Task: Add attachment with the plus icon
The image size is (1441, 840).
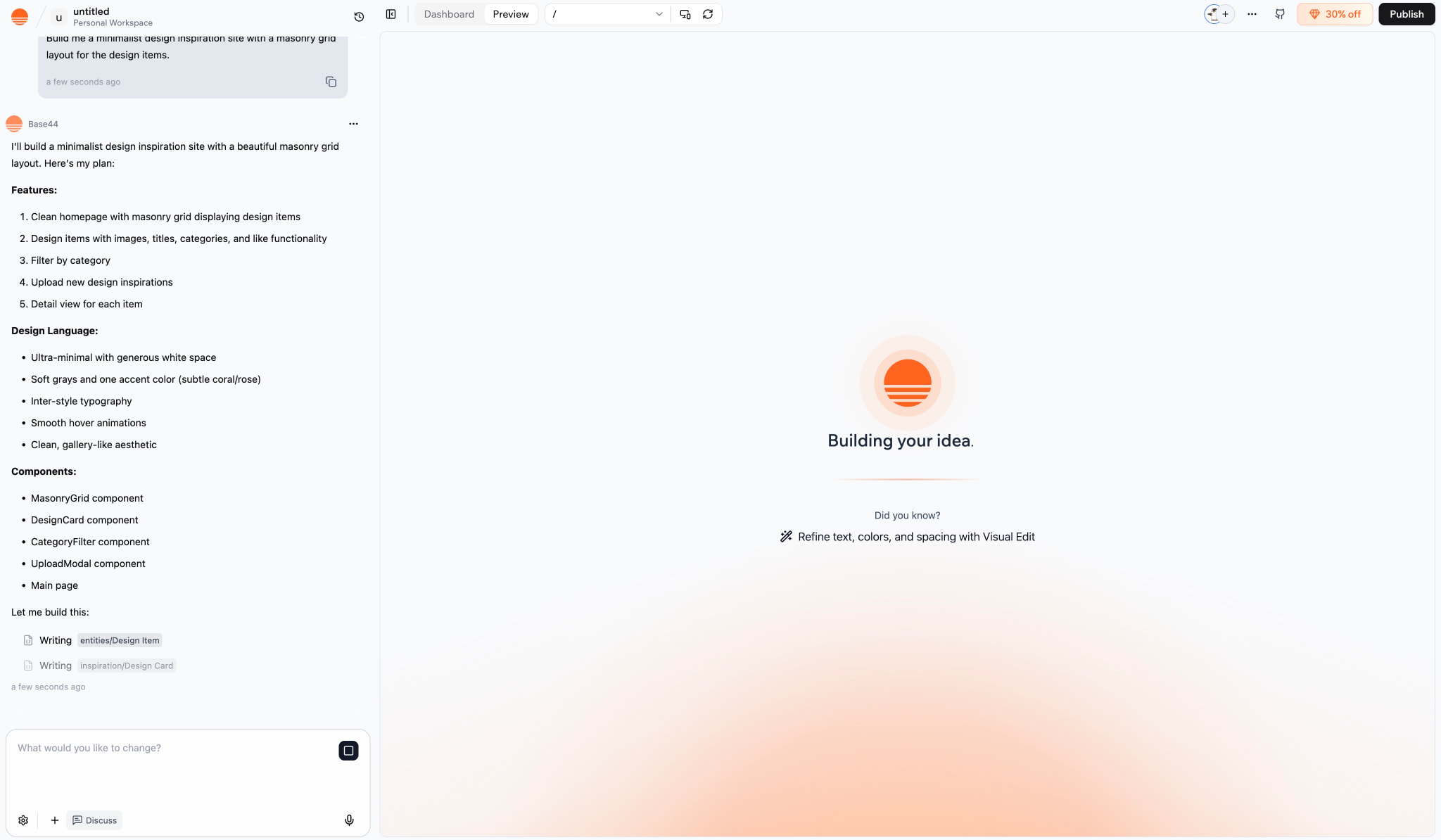Action: tap(54, 820)
